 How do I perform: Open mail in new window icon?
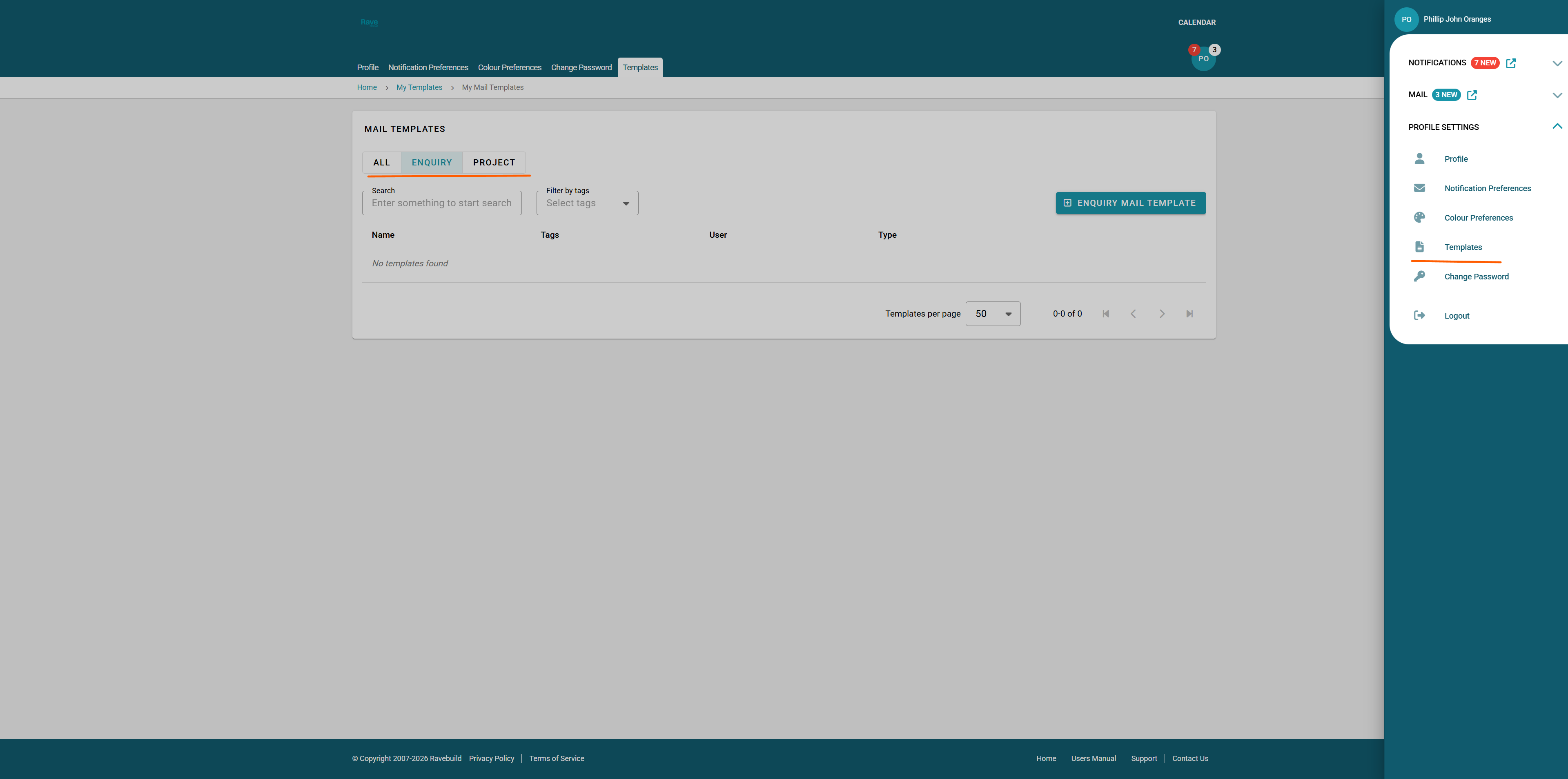(x=1471, y=95)
